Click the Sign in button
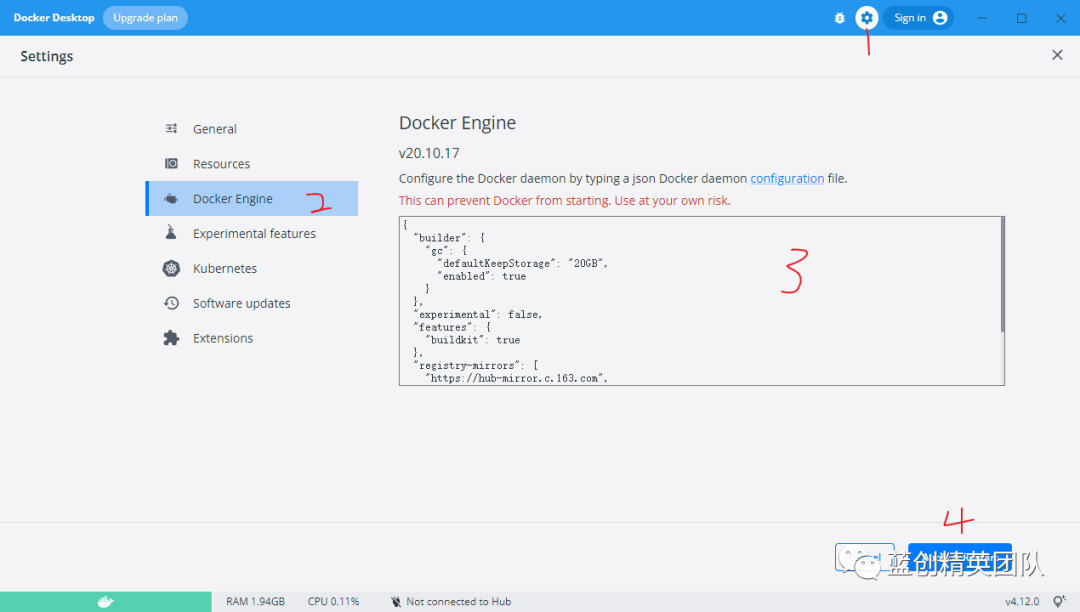The height and width of the screenshot is (612, 1080). [918, 18]
